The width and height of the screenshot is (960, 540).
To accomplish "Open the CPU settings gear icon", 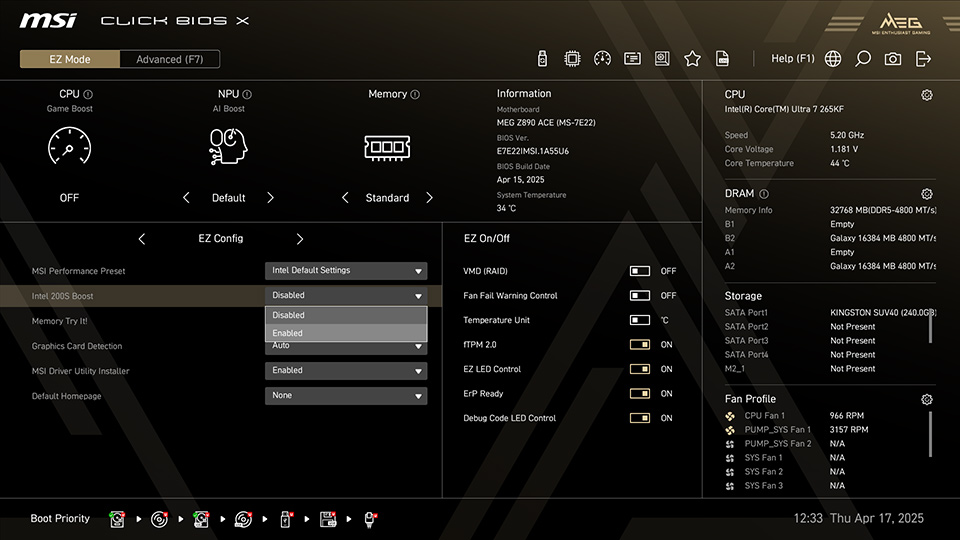I will [x=926, y=95].
